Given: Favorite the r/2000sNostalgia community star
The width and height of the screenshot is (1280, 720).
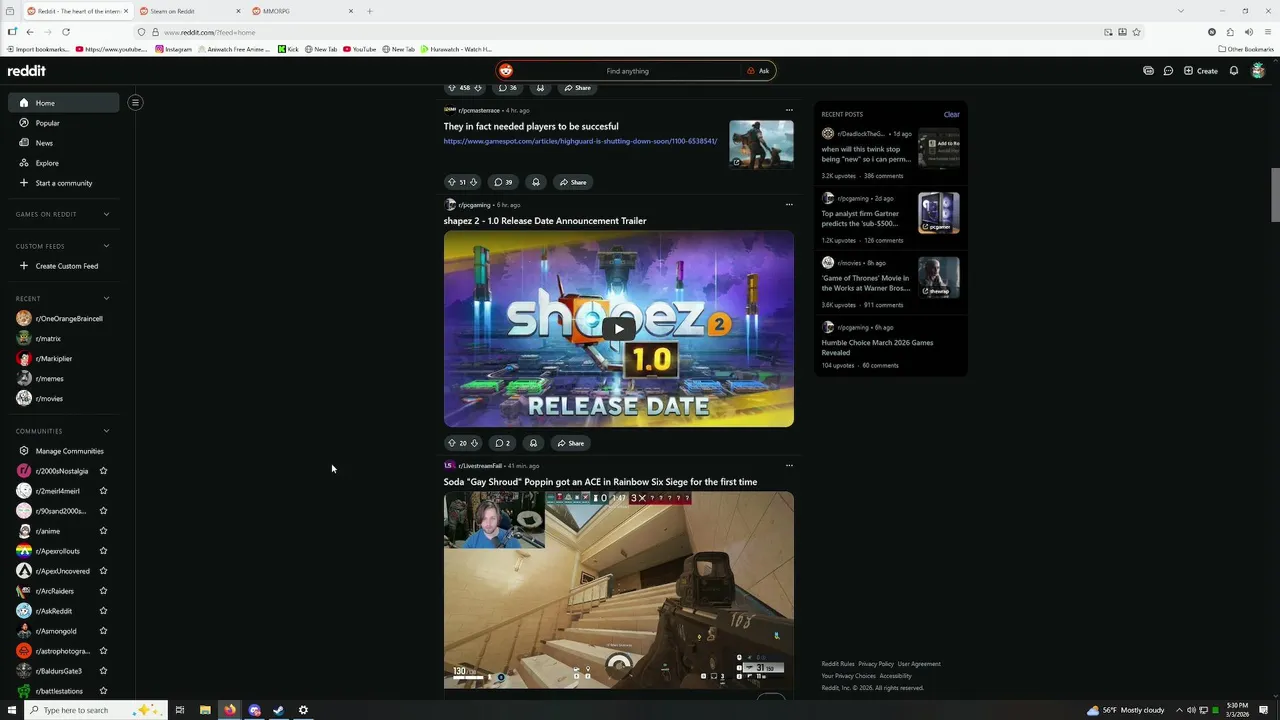Looking at the screenshot, I should tap(103, 471).
